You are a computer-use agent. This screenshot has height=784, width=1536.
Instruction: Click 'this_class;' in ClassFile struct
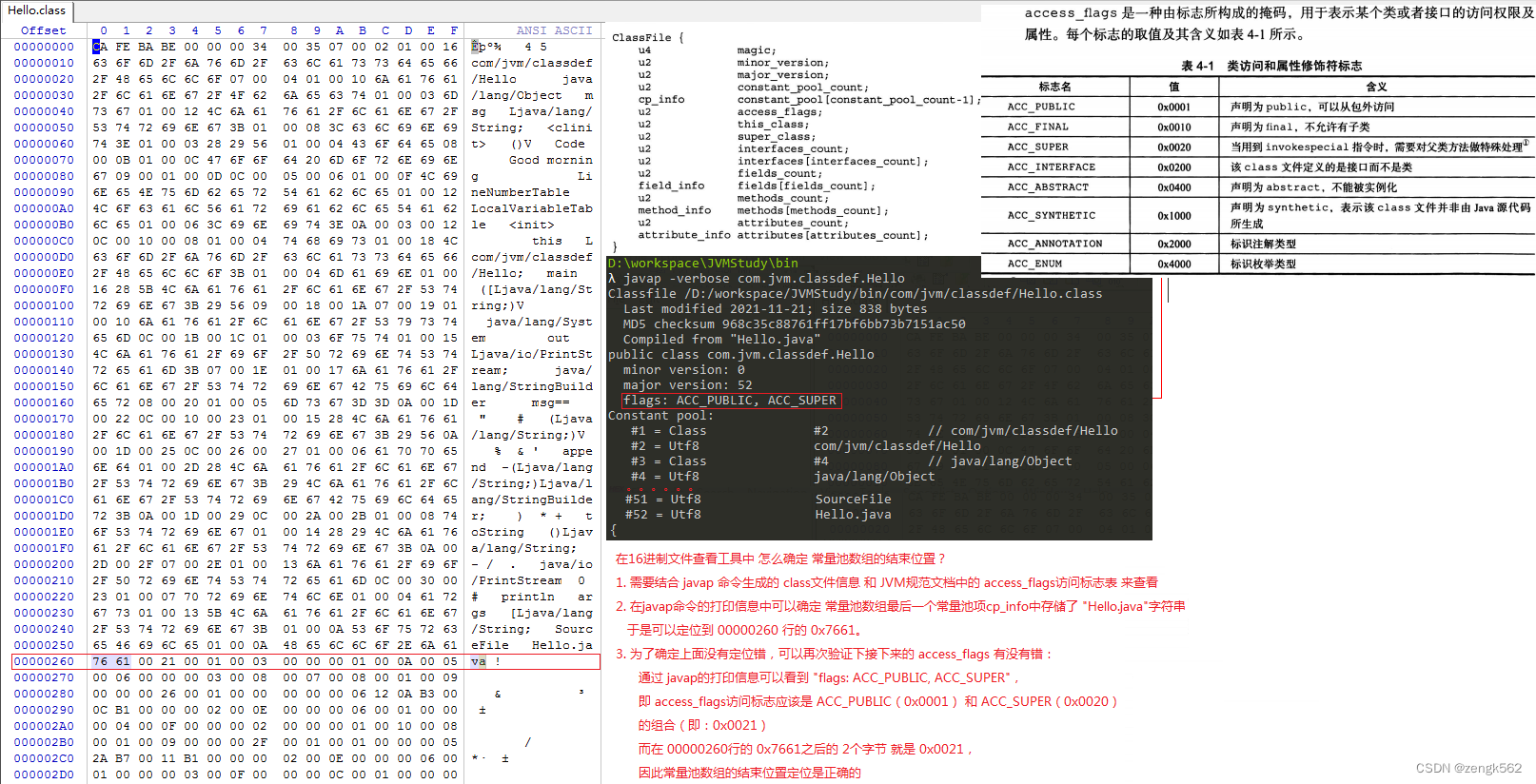point(773,125)
